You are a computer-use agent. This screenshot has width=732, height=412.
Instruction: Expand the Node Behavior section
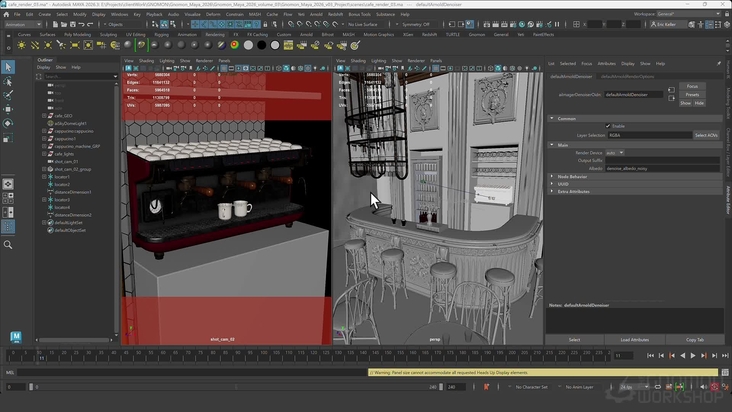552,177
